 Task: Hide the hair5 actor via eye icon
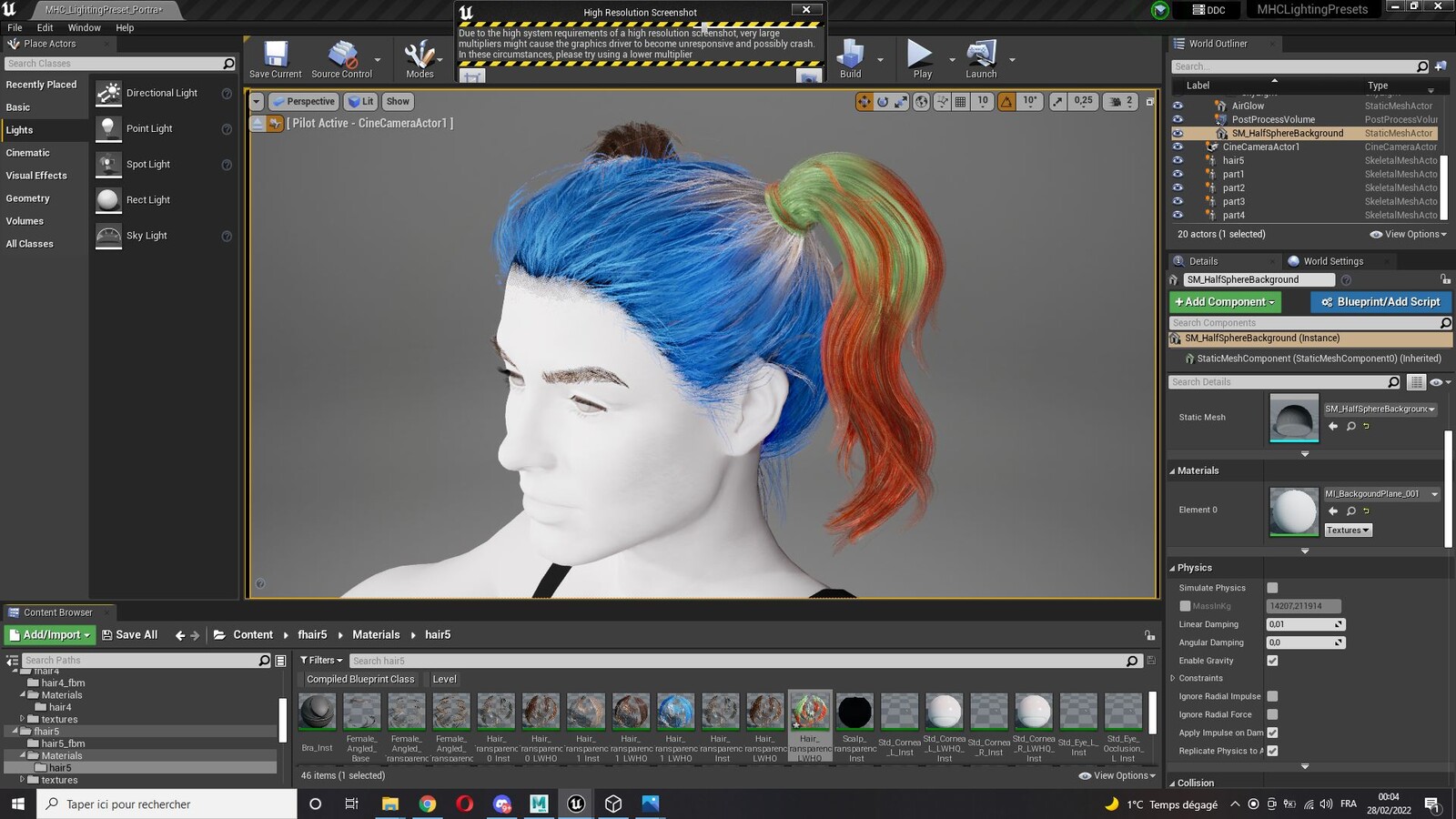click(x=1178, y=160)
